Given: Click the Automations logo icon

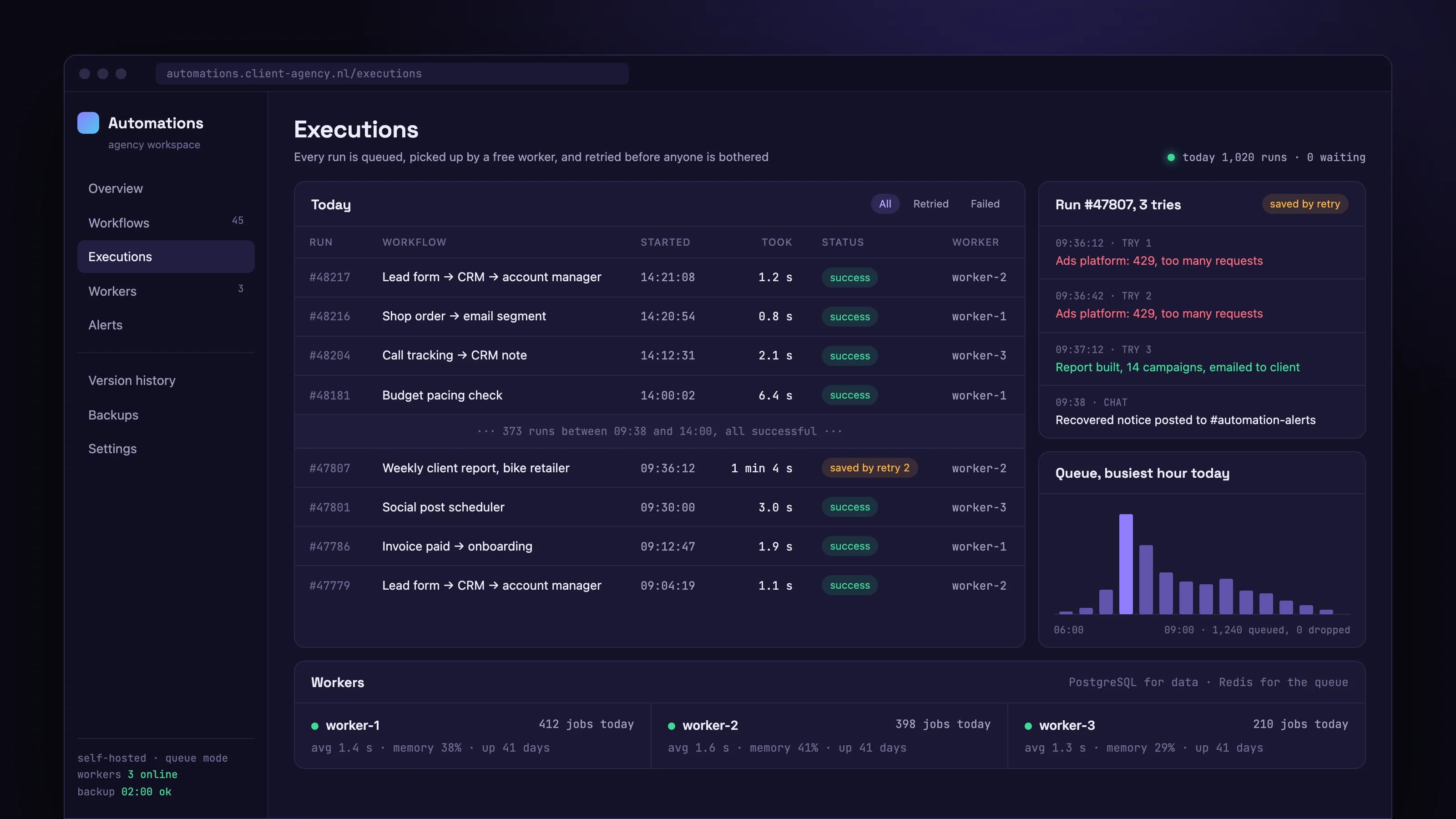Looking at the screenshot, I should pyautogui.click(x=88, y=123).
